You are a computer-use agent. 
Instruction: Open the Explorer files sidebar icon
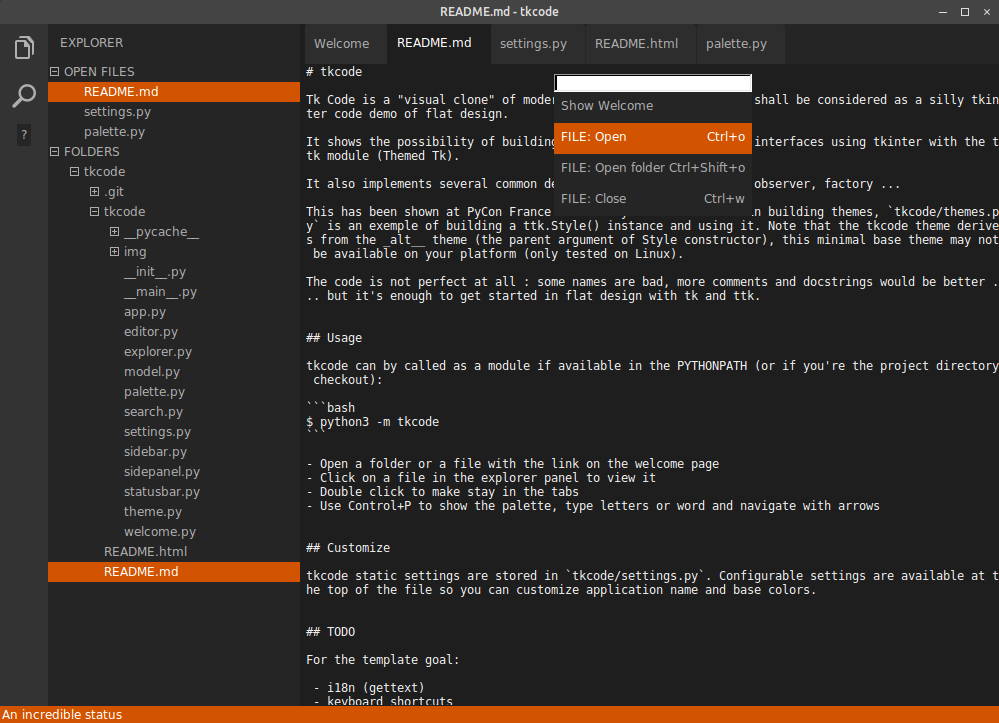coord(24,48)
